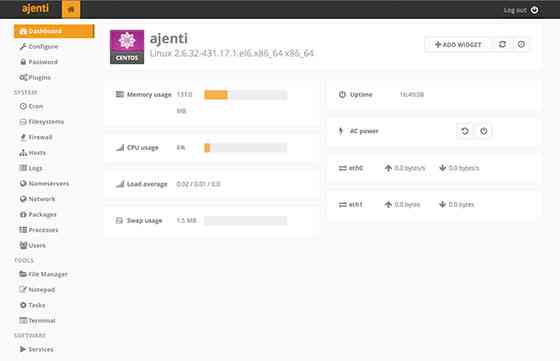Click the eth0 network arrows icon

(342, 168)
